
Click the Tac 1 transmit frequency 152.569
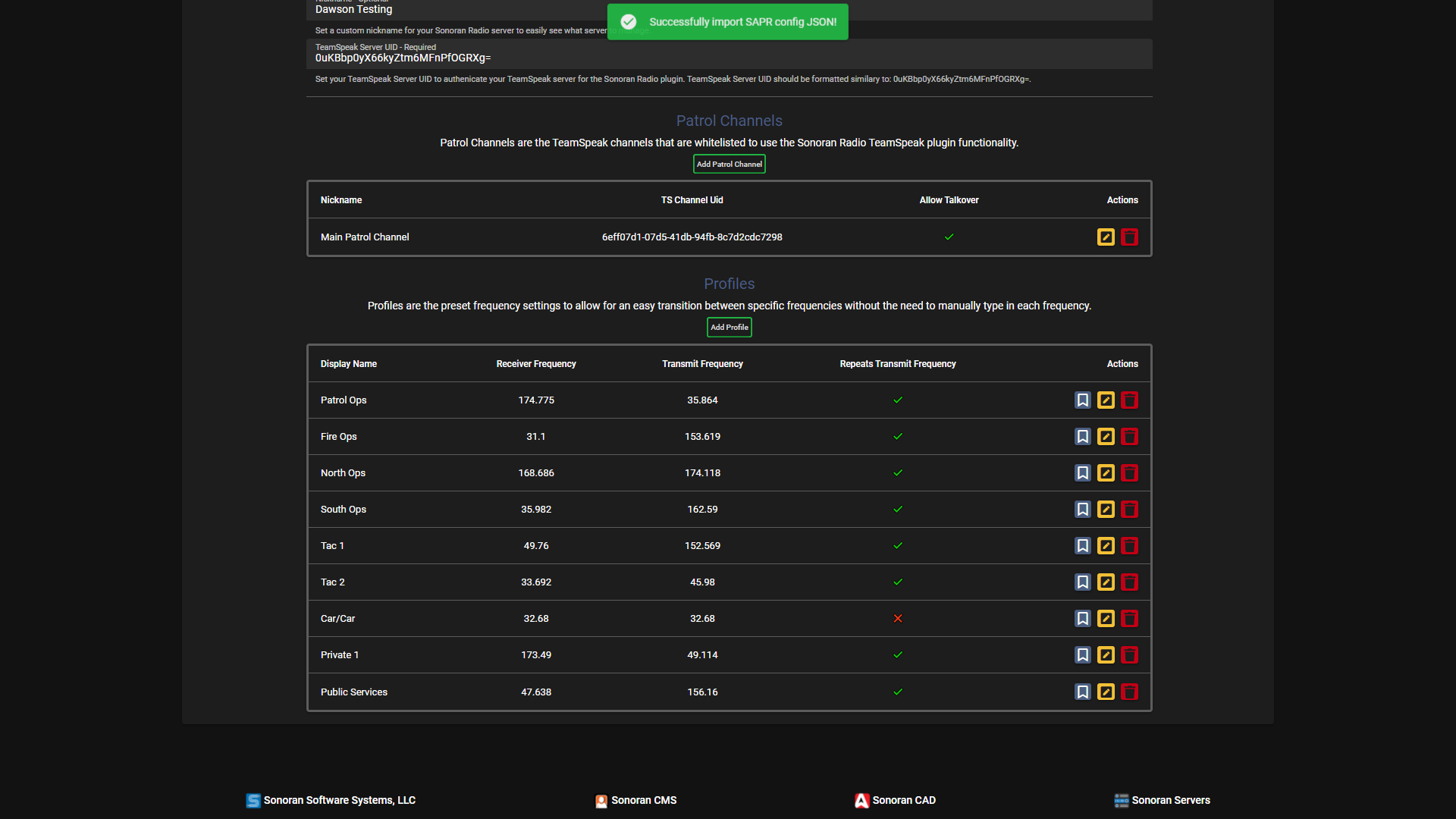click(x=702, y=546)
